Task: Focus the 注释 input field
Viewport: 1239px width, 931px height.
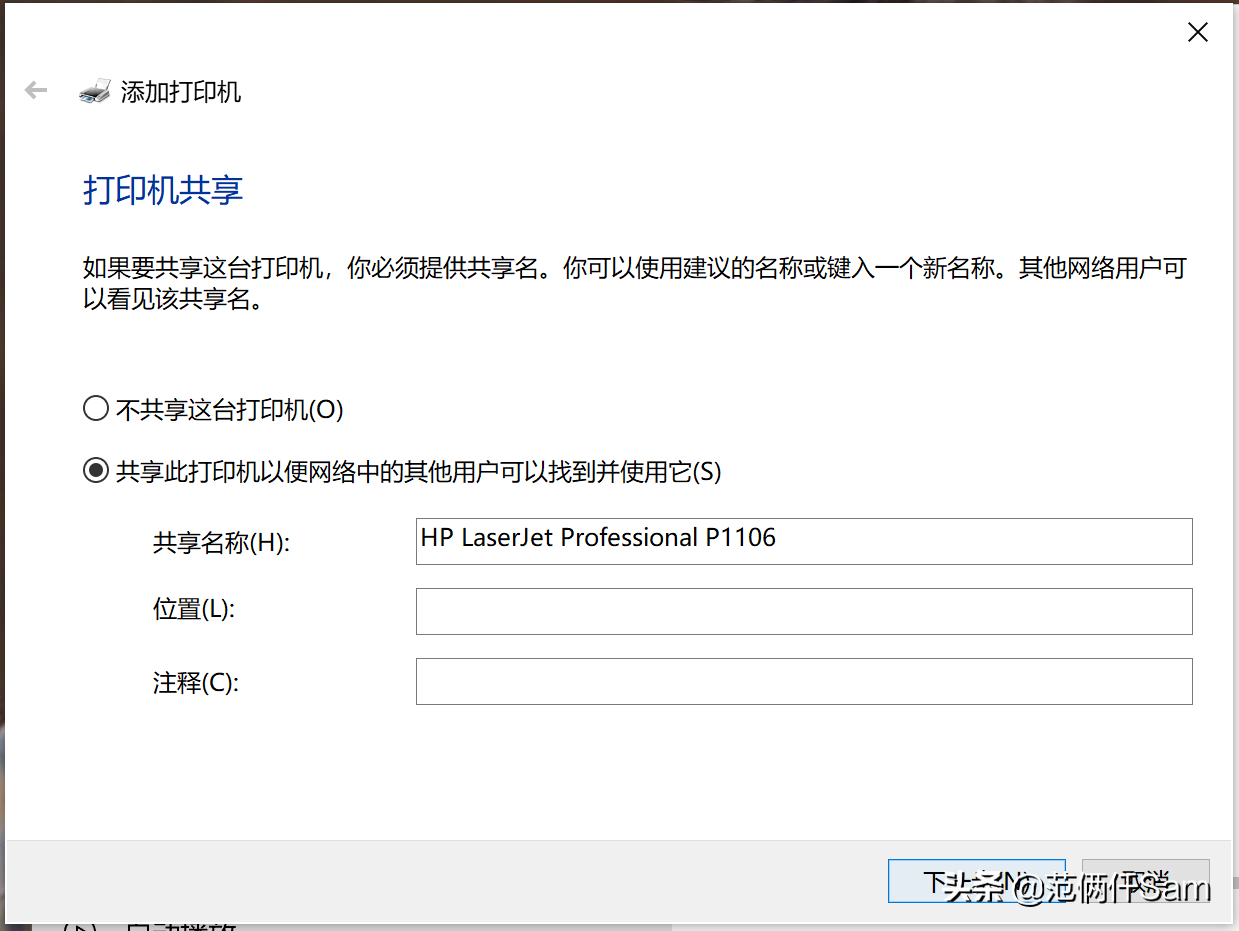Action: pos(804,681)
